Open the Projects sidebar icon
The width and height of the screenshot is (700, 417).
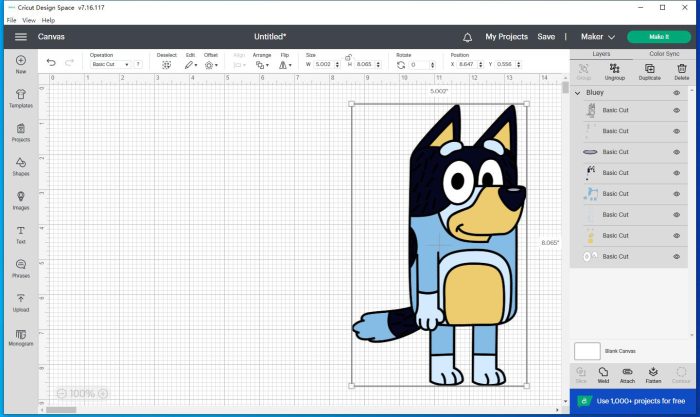21,129
